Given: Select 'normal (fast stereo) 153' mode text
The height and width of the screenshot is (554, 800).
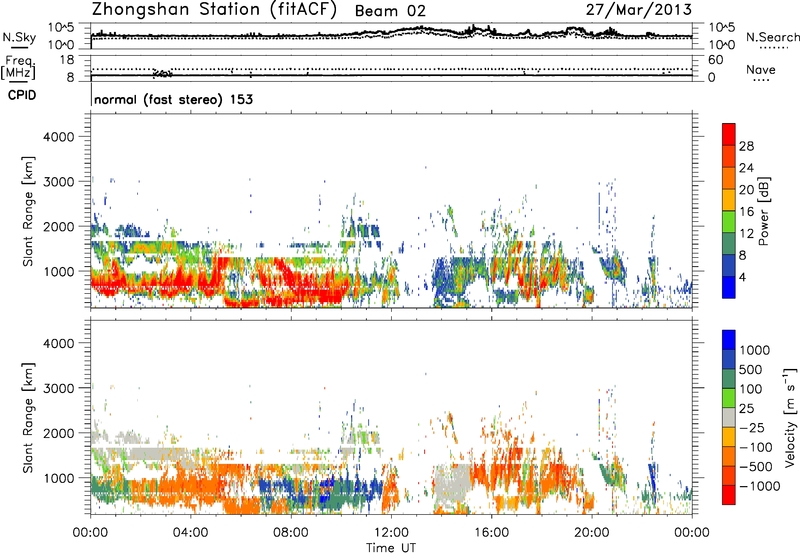Looking at the screenshot, I should click(x=173, y=99).
